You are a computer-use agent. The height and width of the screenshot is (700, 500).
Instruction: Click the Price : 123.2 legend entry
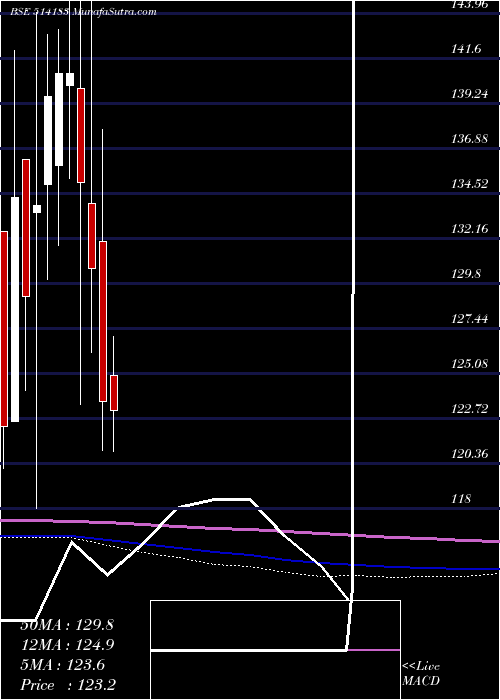coord(68,685)
